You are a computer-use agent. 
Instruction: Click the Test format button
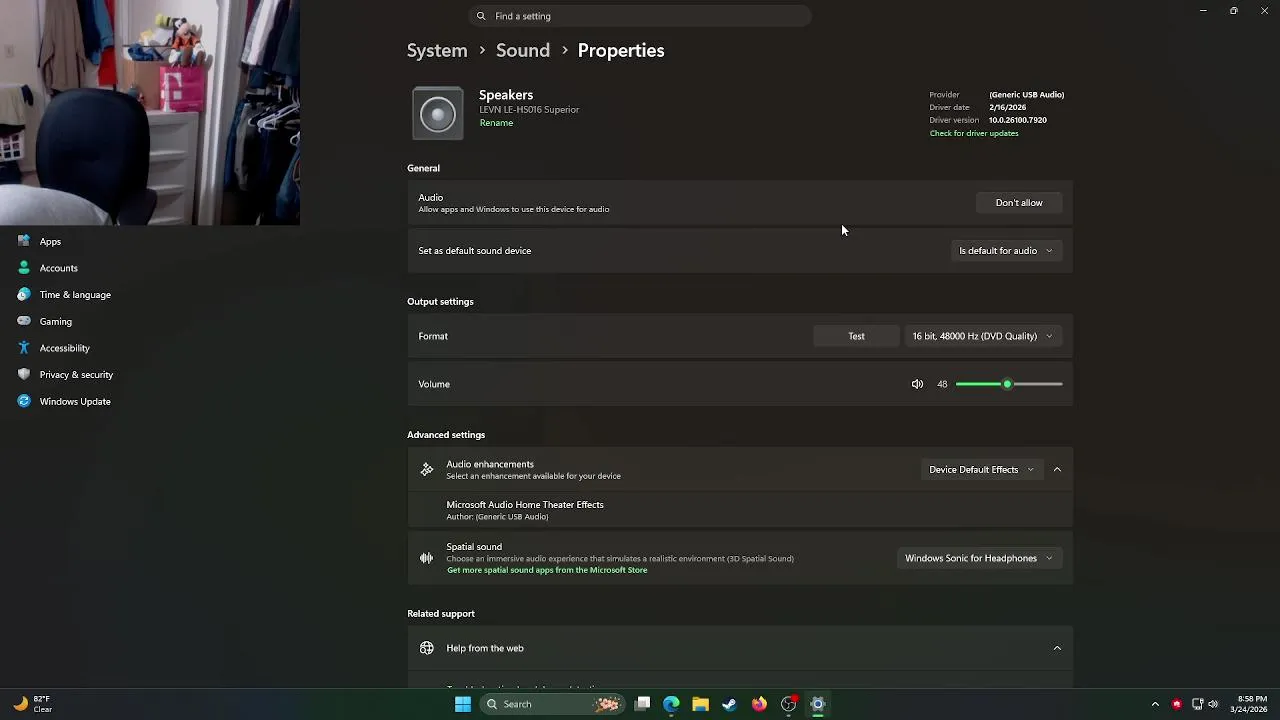(x=857, y=336)
